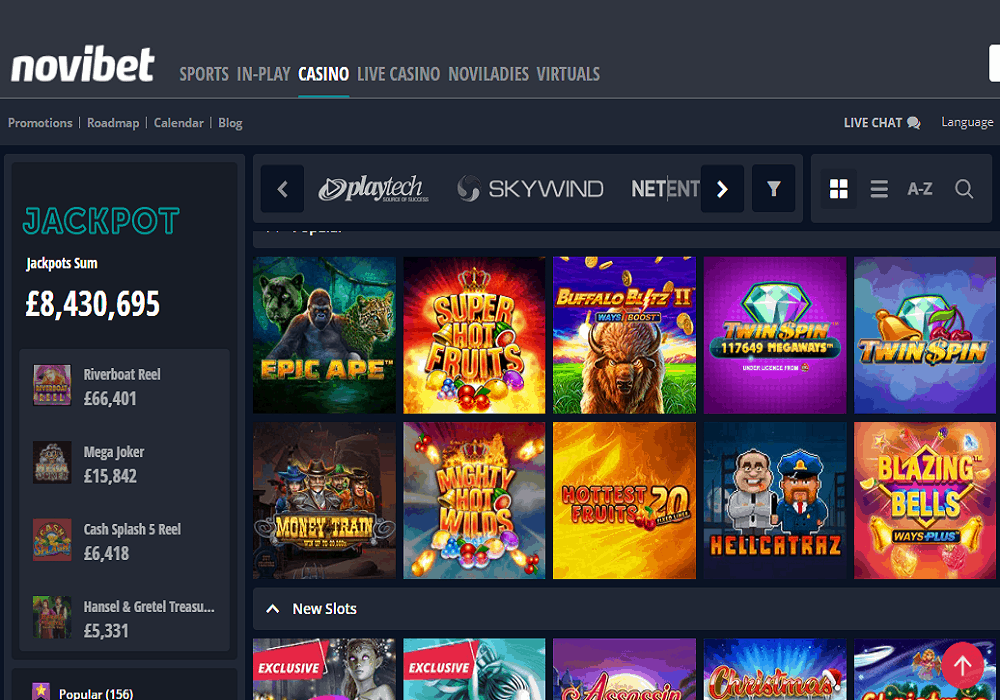Open Mighty Hot Wilds game
Viewport: 1000px width, 700px height.
[x=474, y=500]
